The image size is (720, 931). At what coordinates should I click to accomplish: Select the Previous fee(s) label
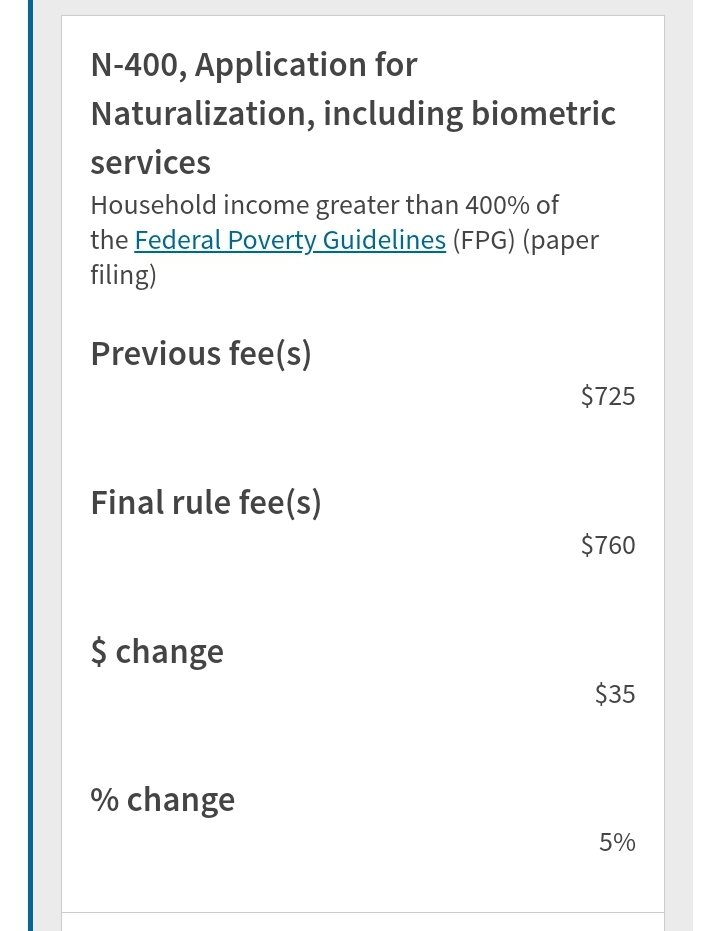201,354
